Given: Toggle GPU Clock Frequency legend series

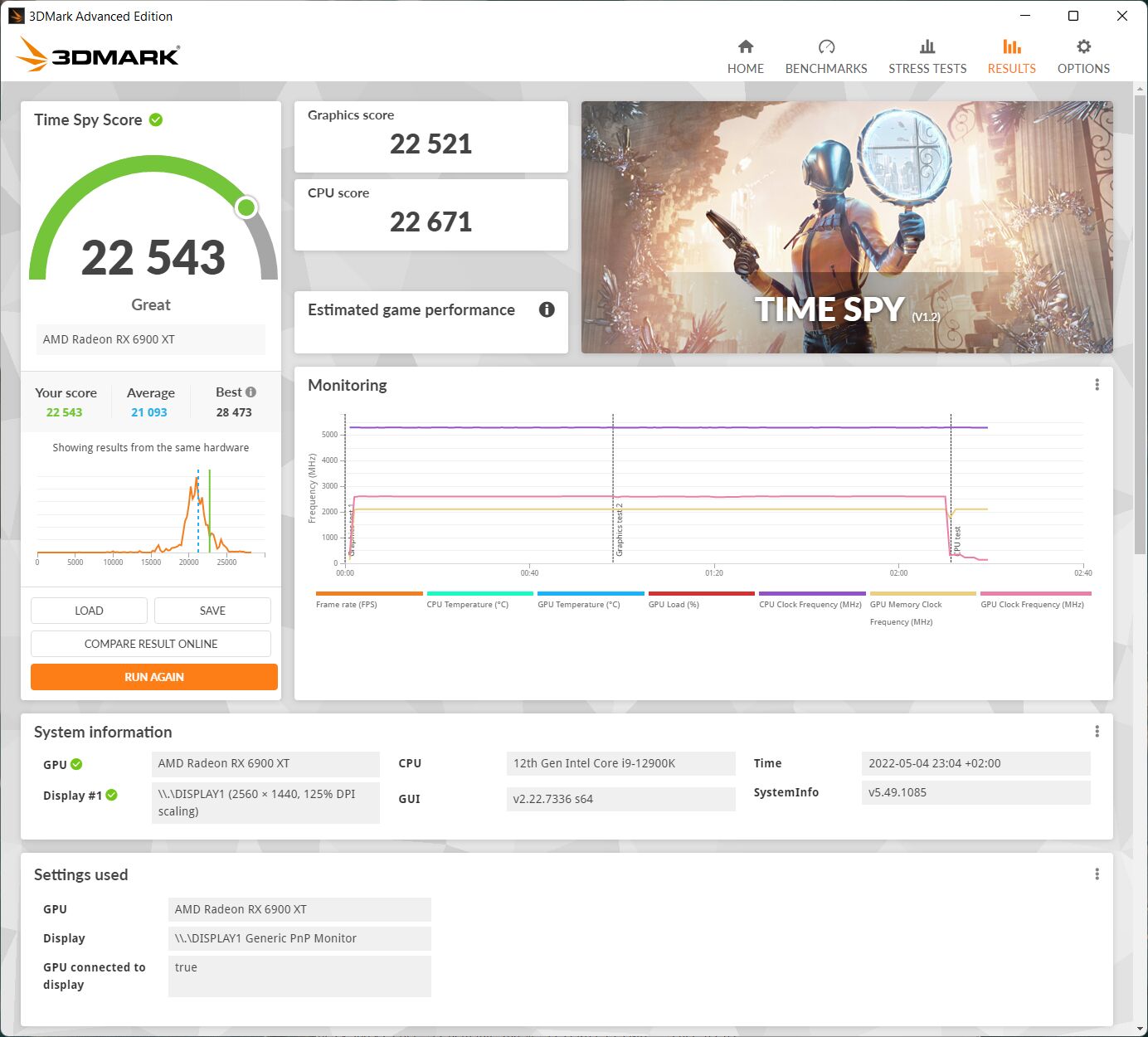Looking at the screenshot, I should point(1035,601).
